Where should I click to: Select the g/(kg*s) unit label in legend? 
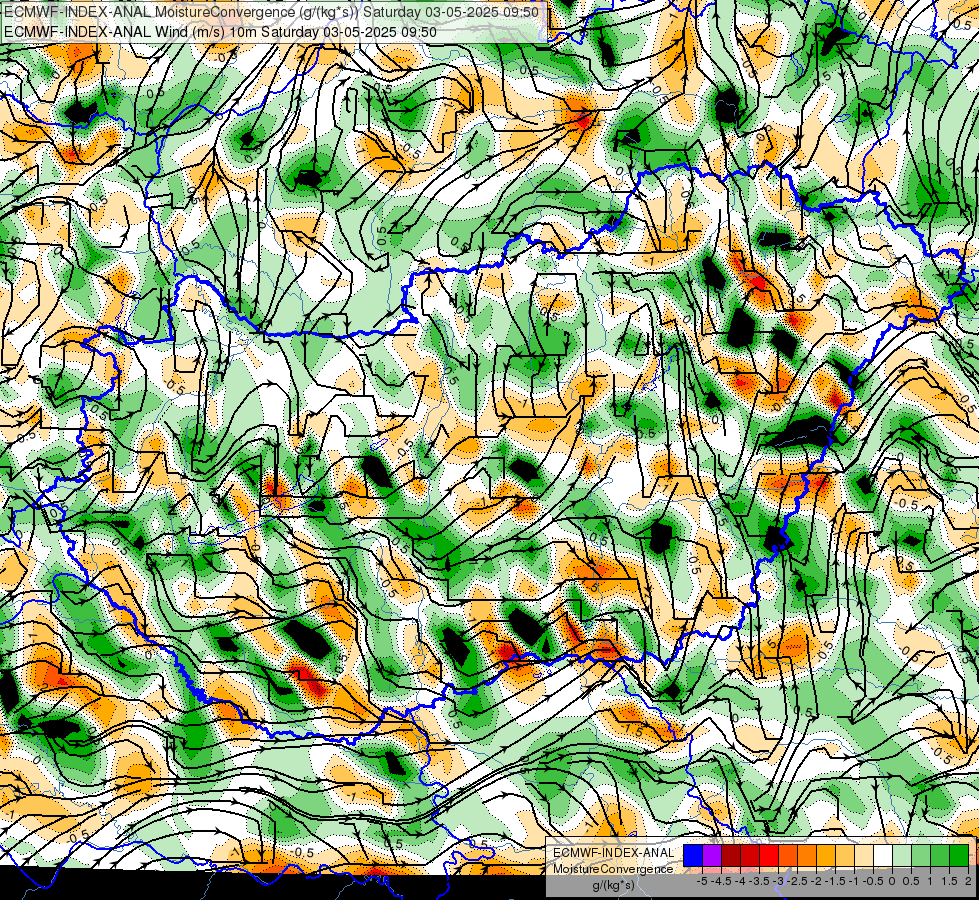click(x=614, y=885)
